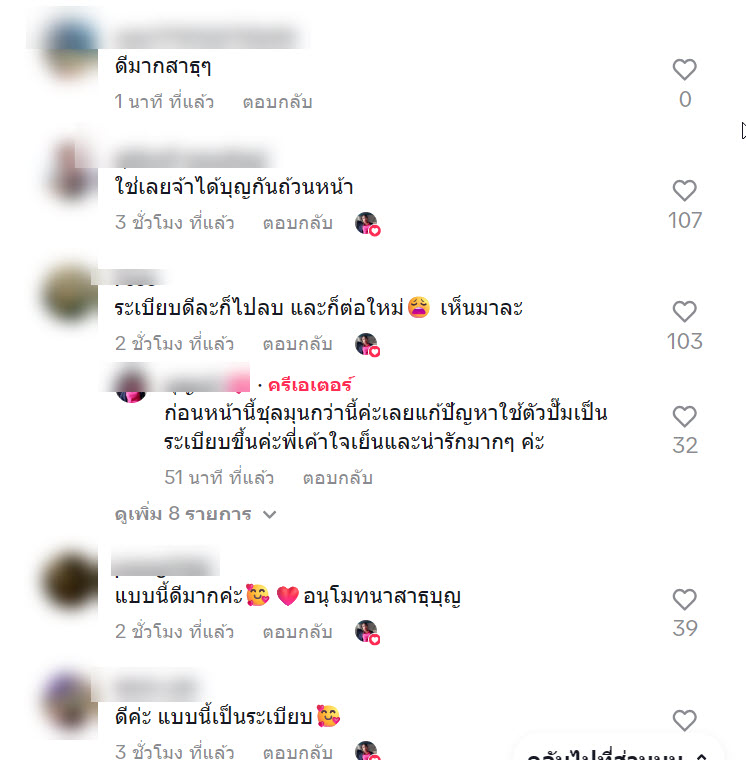Open avatar of the "แบบนี้ดีมากค่ะ" commenter

point(71,580)
